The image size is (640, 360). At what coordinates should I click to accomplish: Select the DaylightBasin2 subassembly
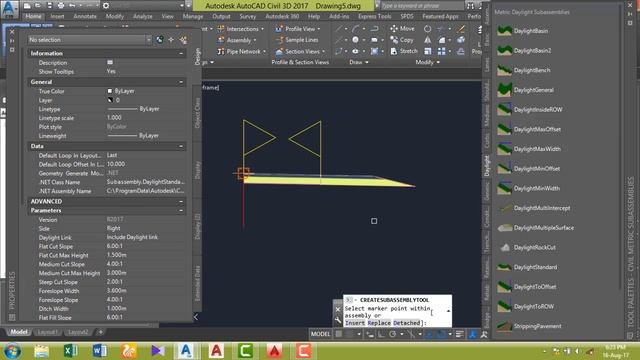tap(532, 51)
